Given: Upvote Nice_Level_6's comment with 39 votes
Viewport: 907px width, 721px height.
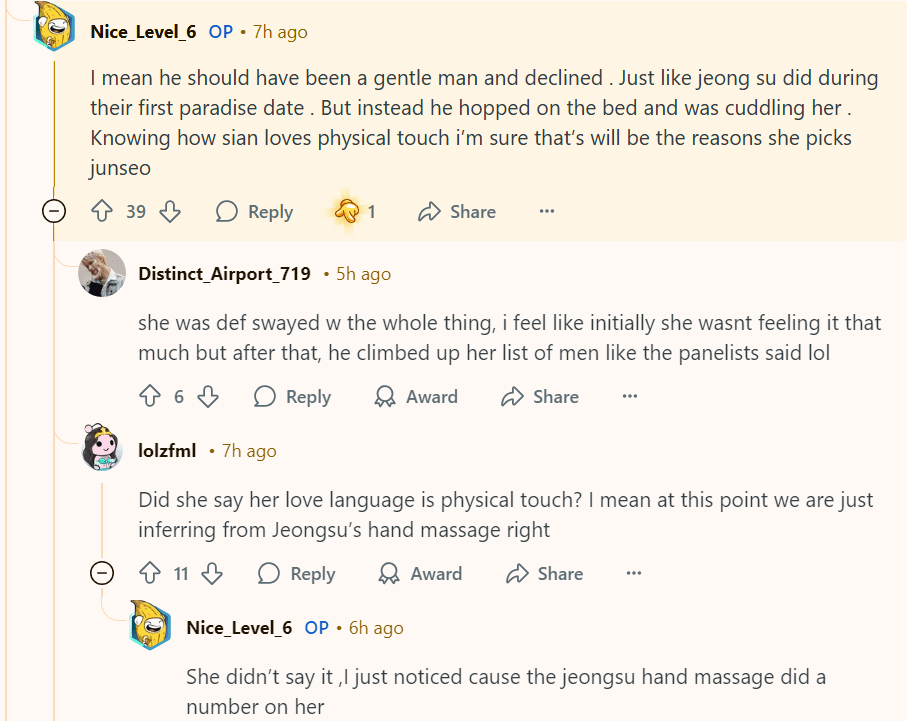Looking at the screenshot, I should tap(102, 211).
